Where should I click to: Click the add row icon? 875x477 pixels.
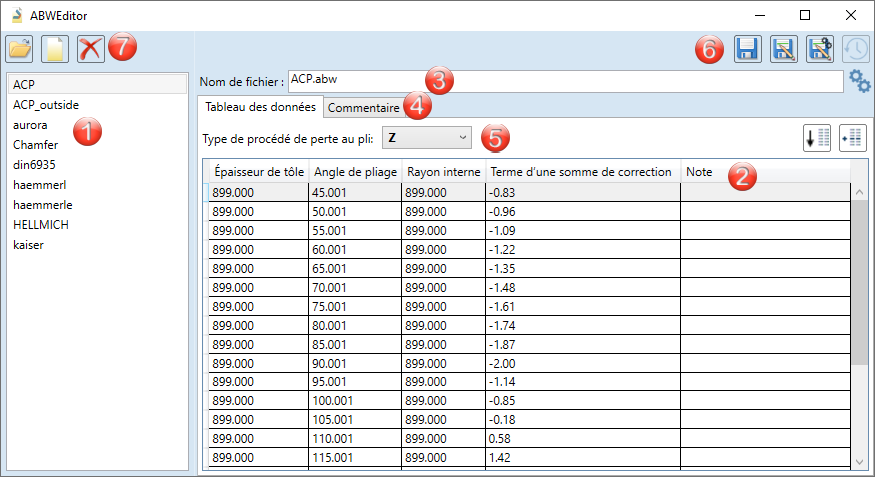853,138
